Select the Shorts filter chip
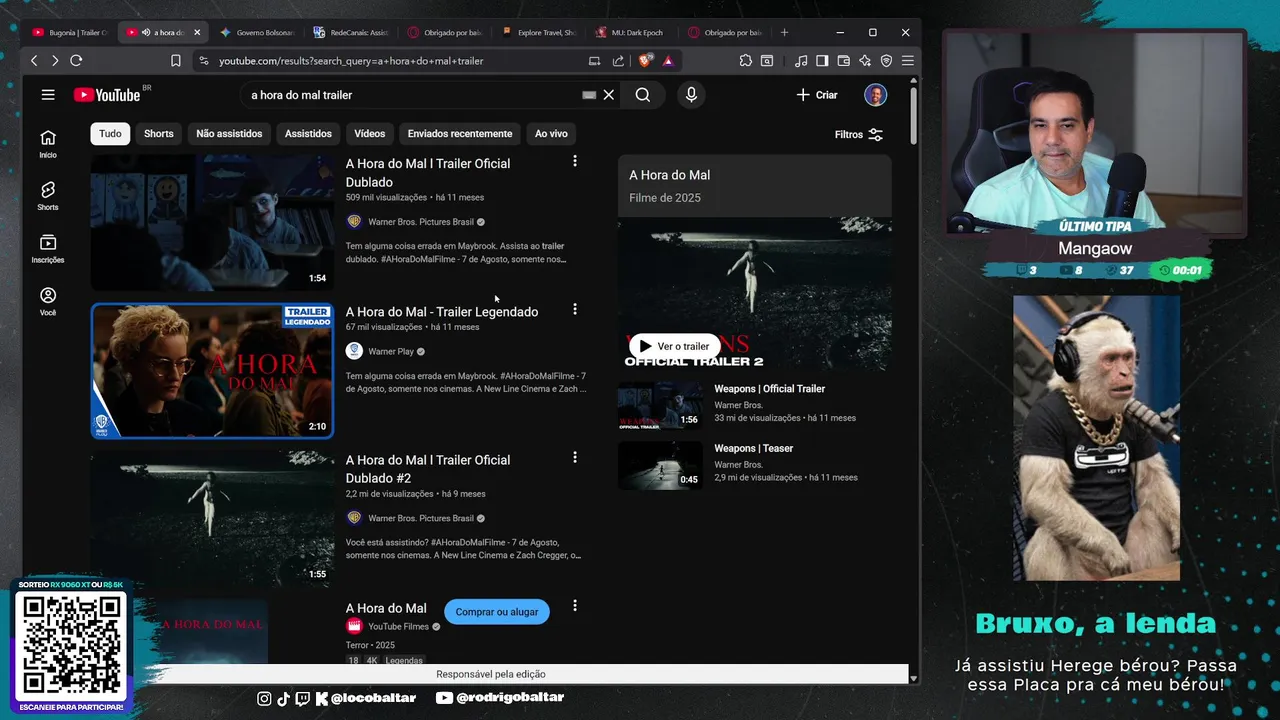 point(158,133)
